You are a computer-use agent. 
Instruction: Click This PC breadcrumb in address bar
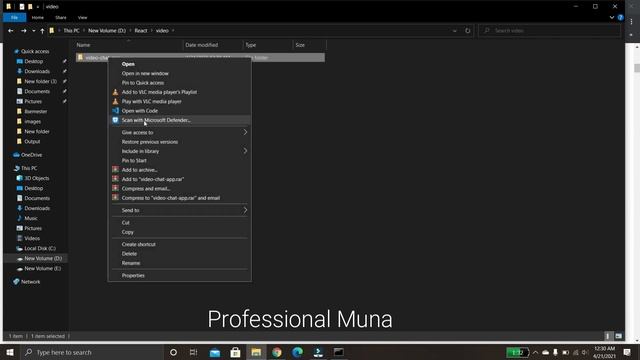point(71,31)
